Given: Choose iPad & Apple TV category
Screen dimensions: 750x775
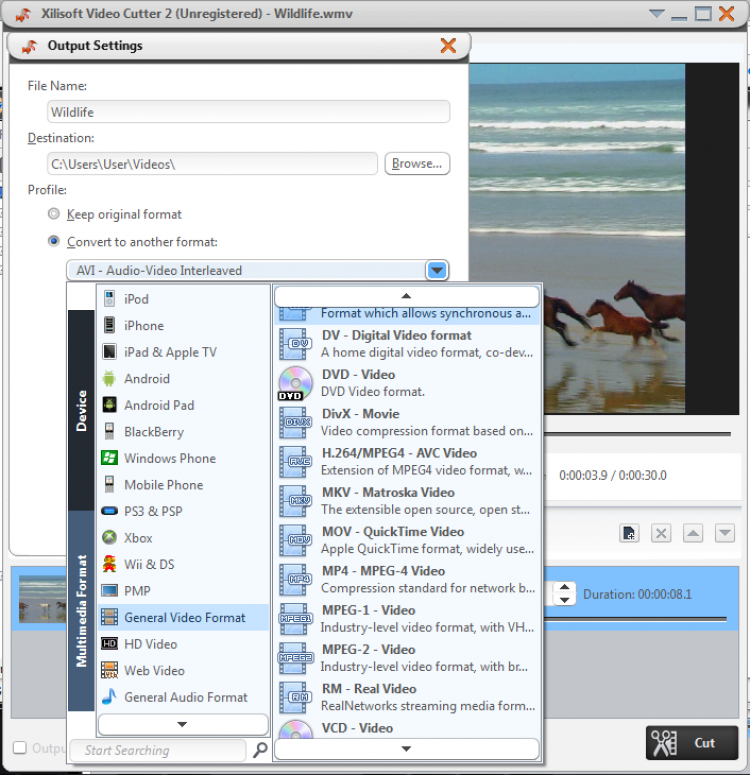Looking at the screenshot, I should [183, 352].
